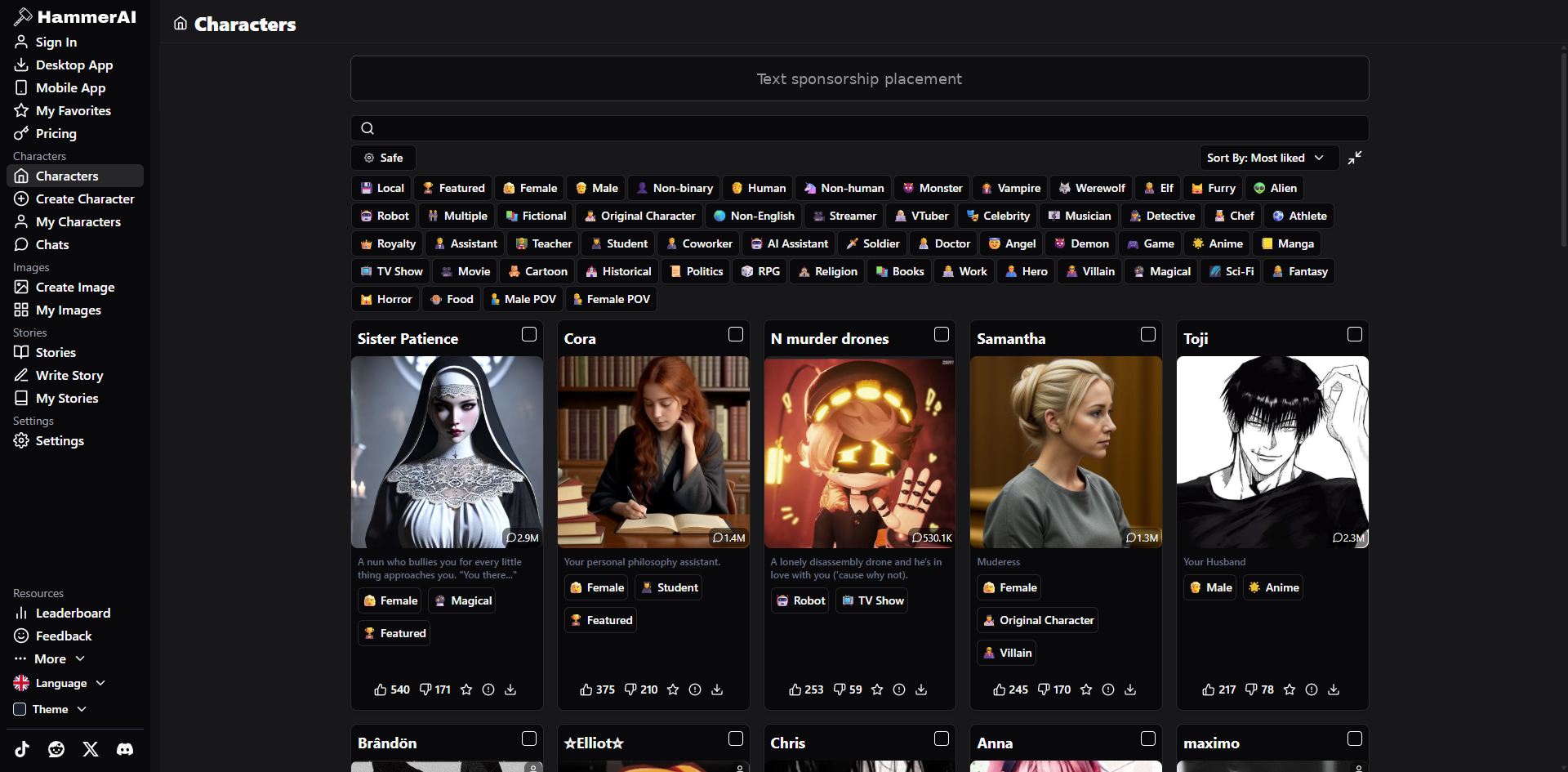Click Sign In link

pyautogui.click(x=75, y=42)
